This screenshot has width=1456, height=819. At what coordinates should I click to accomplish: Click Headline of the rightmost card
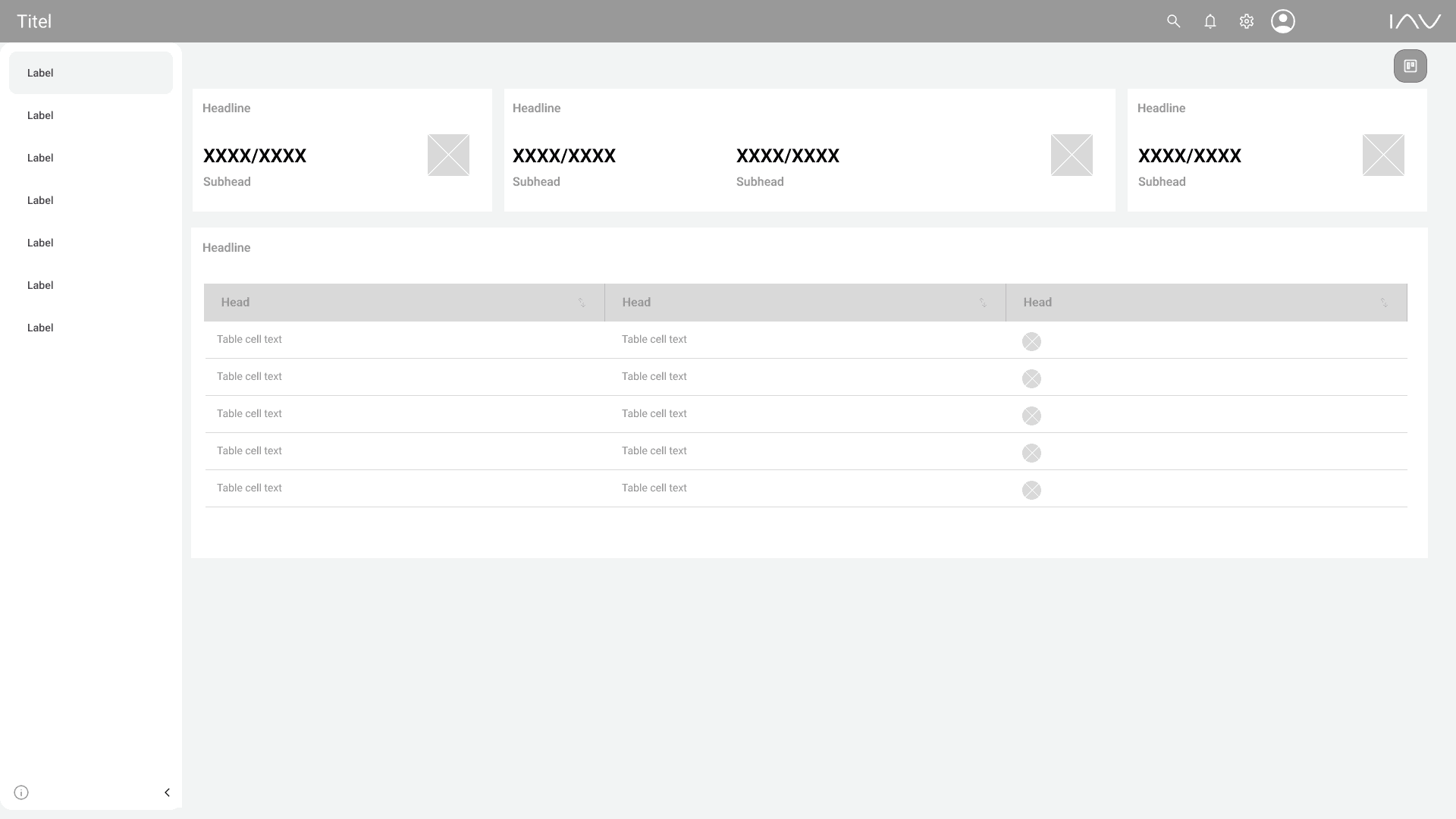click(x=1161, y=108)
